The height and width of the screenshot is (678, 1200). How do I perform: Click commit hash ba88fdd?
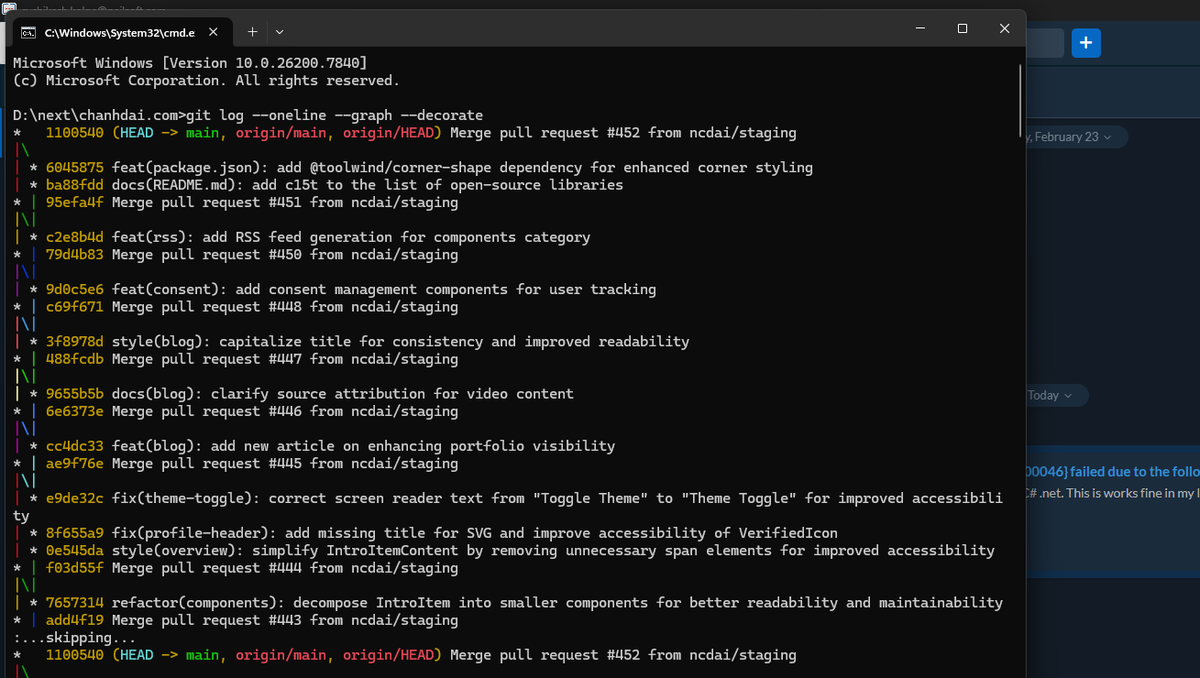[x=74, y=185]
